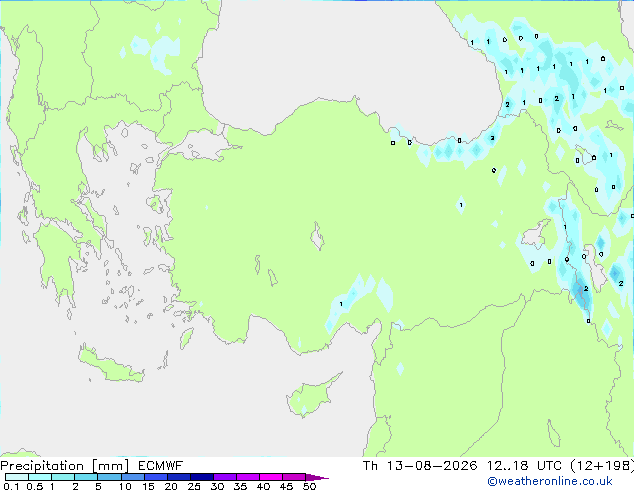Click the "(12+198)" forecast offset text
This screenshot has width=634, height=490.
pos(602,466)
